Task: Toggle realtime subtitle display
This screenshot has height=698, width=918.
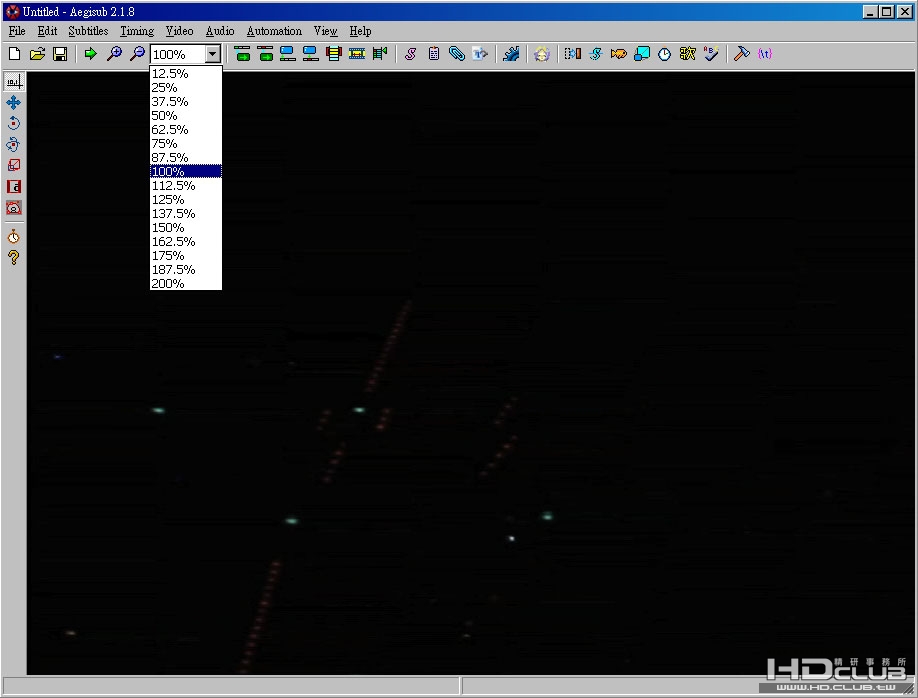Action: click(14, 237)
